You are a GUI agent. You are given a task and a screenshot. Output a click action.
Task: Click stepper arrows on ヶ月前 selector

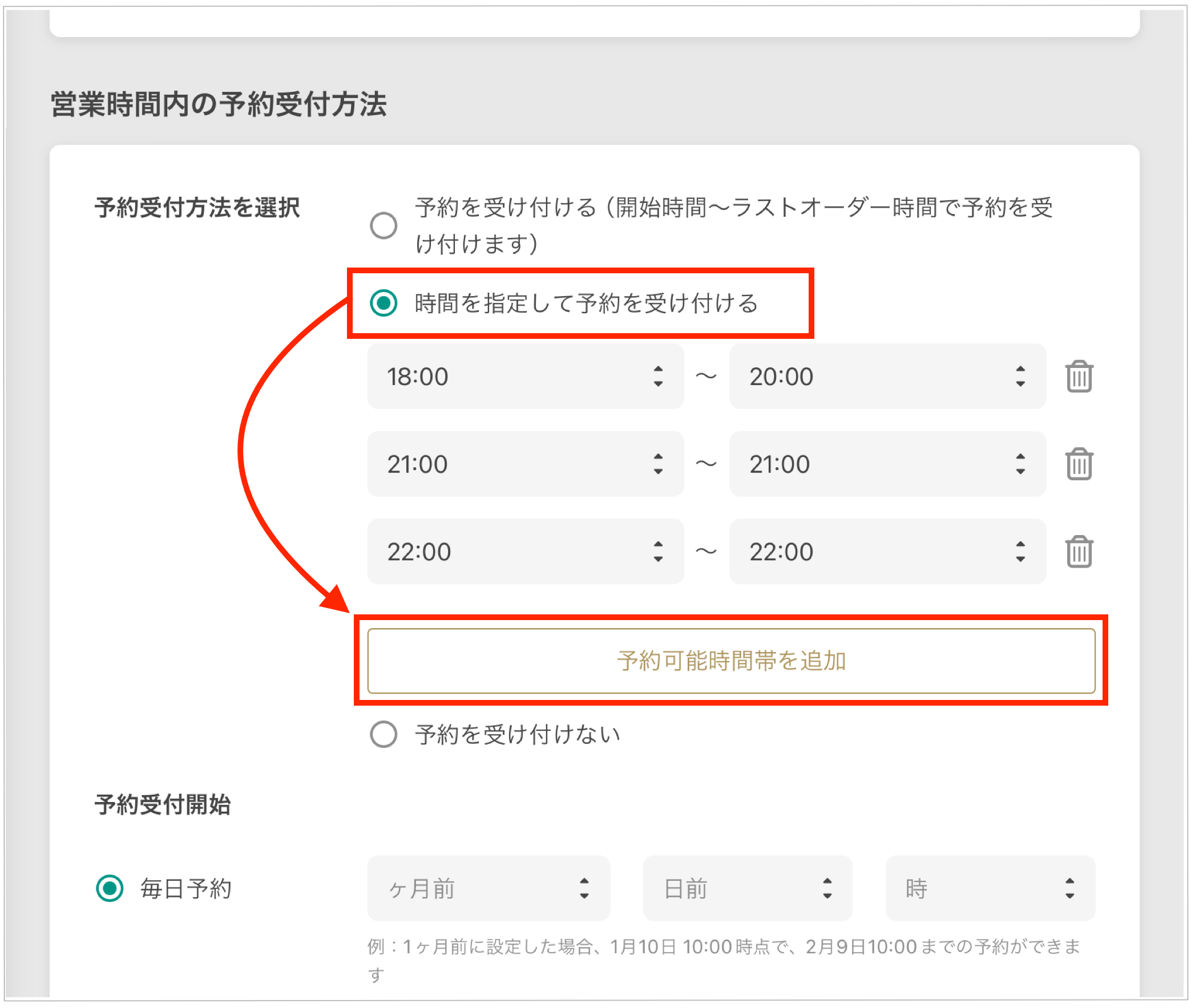[583, 888]
